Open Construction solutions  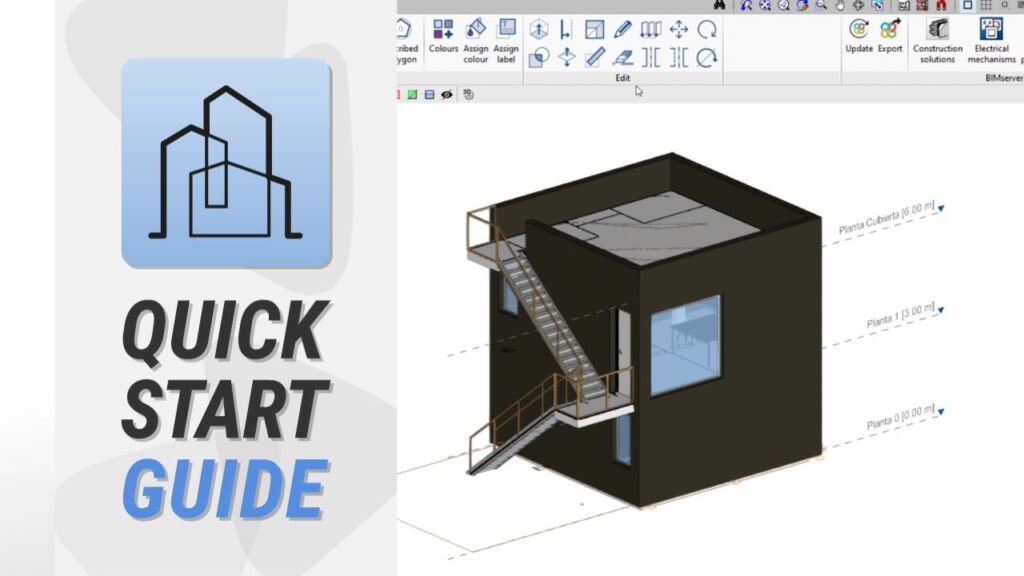[x=938, y=30]
